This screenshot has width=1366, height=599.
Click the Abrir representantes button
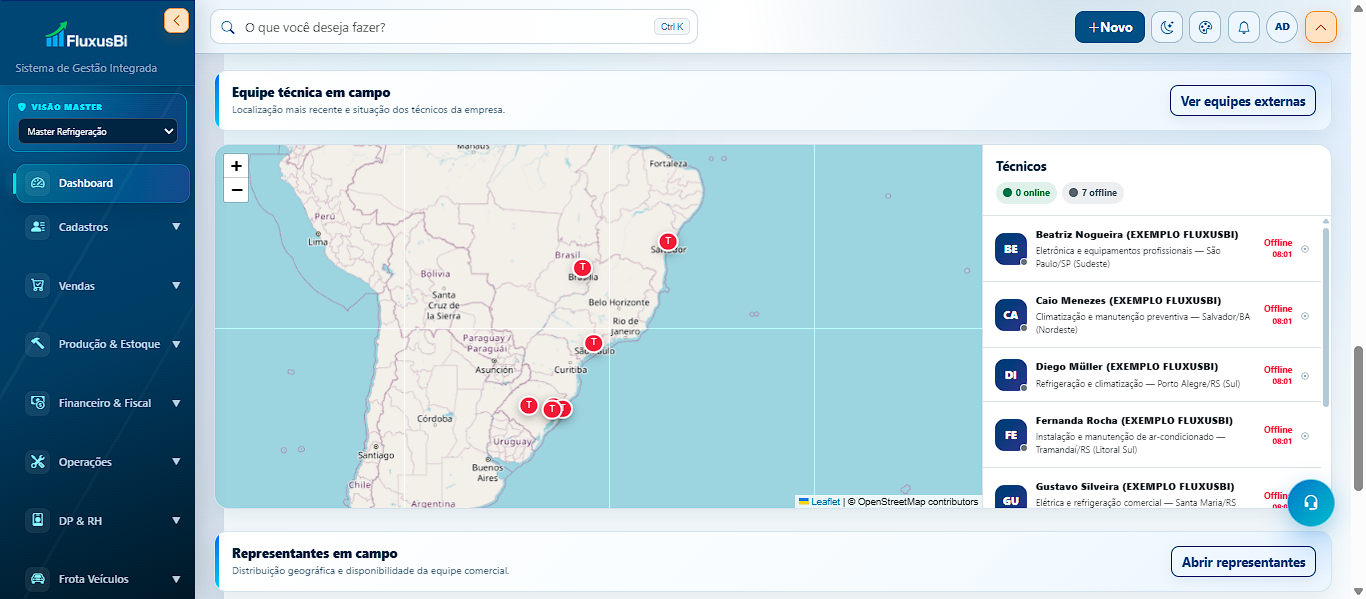(x=1243, y=562)
